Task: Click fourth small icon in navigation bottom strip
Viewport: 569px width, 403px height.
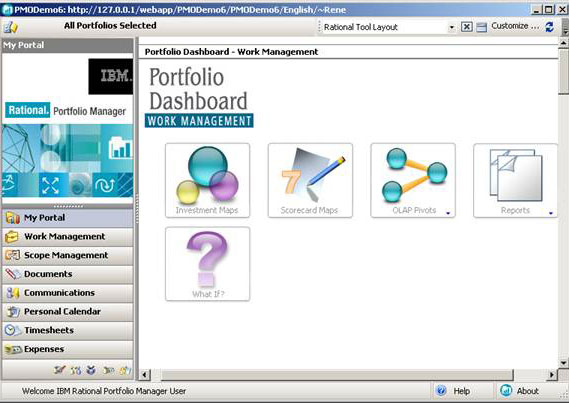Action: pos(108,370)
